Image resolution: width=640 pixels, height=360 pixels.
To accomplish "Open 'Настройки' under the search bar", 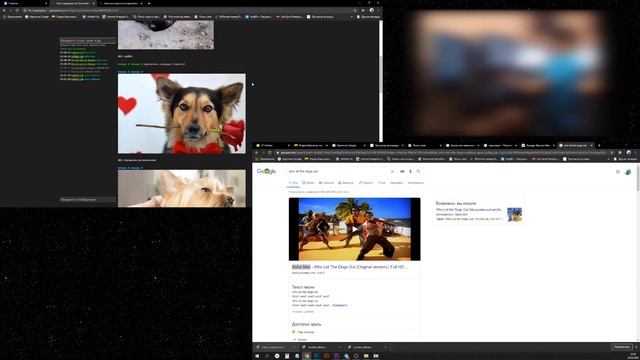I will pos(396,183).
